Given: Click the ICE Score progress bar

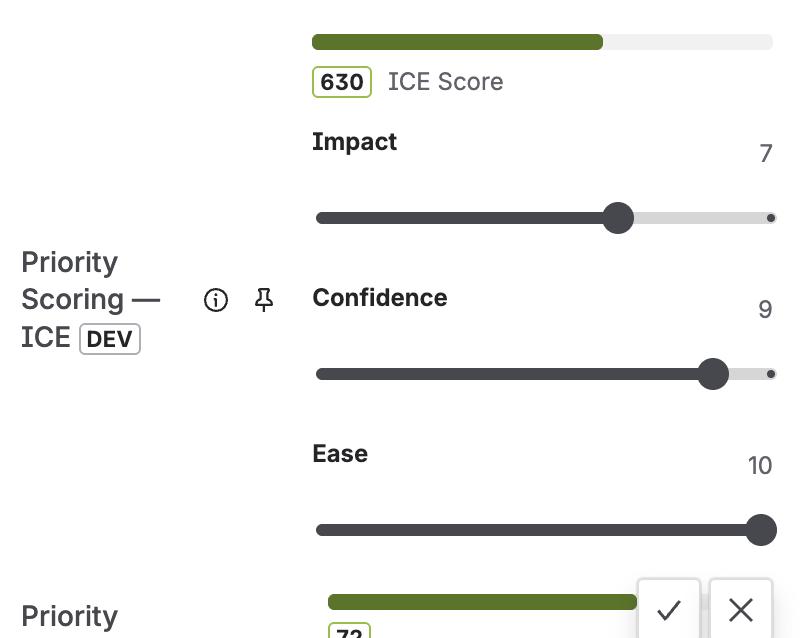Looking at the screenshot, I should click(x=543, y=41).
